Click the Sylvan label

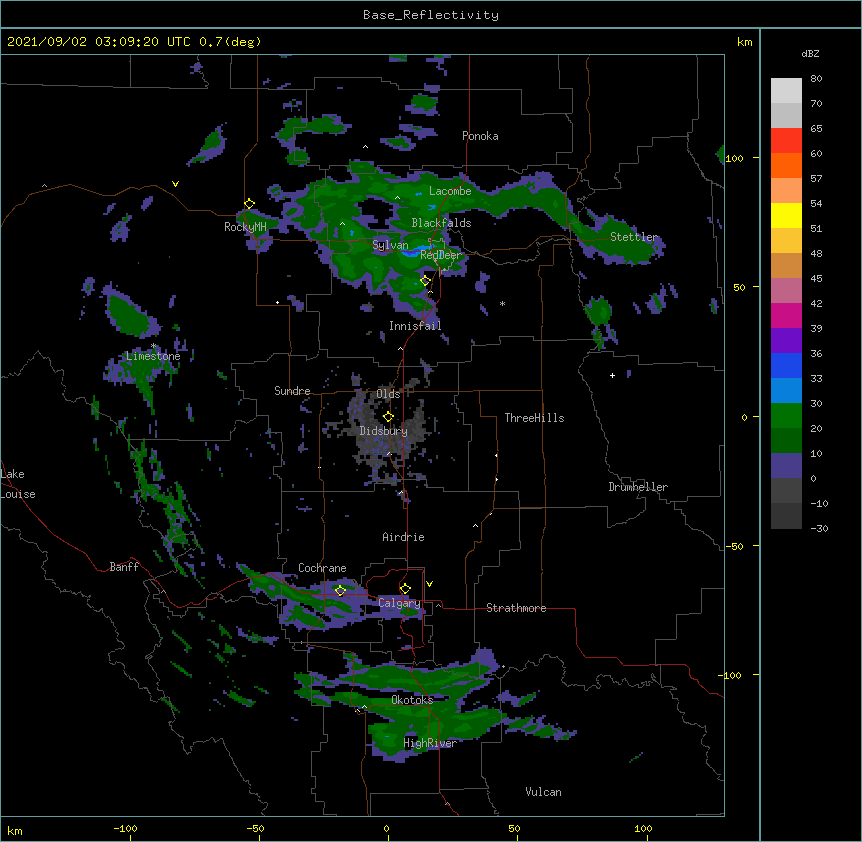390,245
